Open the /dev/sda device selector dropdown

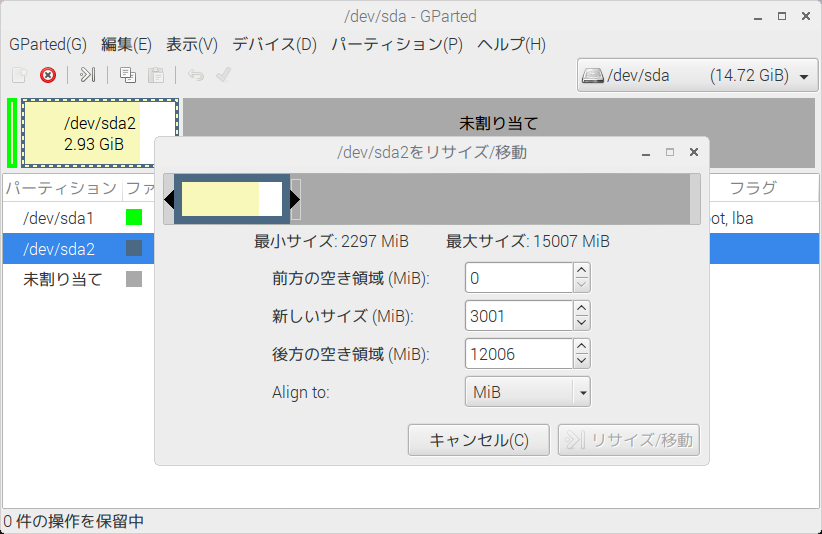(697, 75)
